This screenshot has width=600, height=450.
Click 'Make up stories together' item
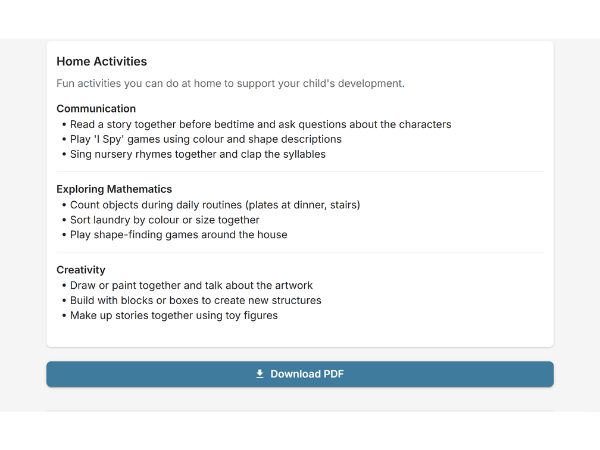pos(173,316)
